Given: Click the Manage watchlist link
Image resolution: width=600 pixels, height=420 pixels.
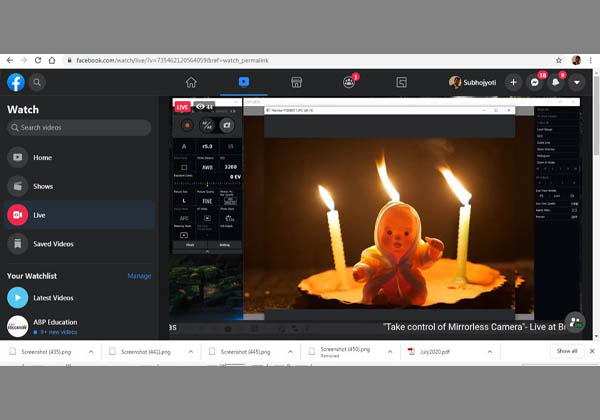Looking at the screenshot, I should click(139, 276).
